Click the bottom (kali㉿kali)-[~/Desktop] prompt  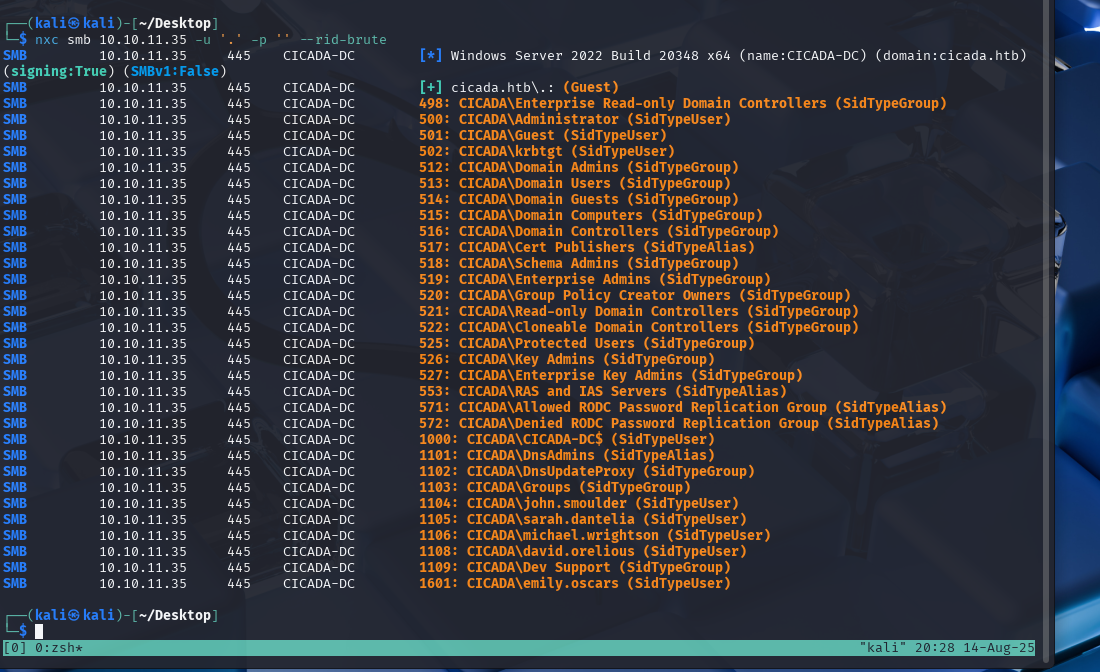click(x=122, y=615)
